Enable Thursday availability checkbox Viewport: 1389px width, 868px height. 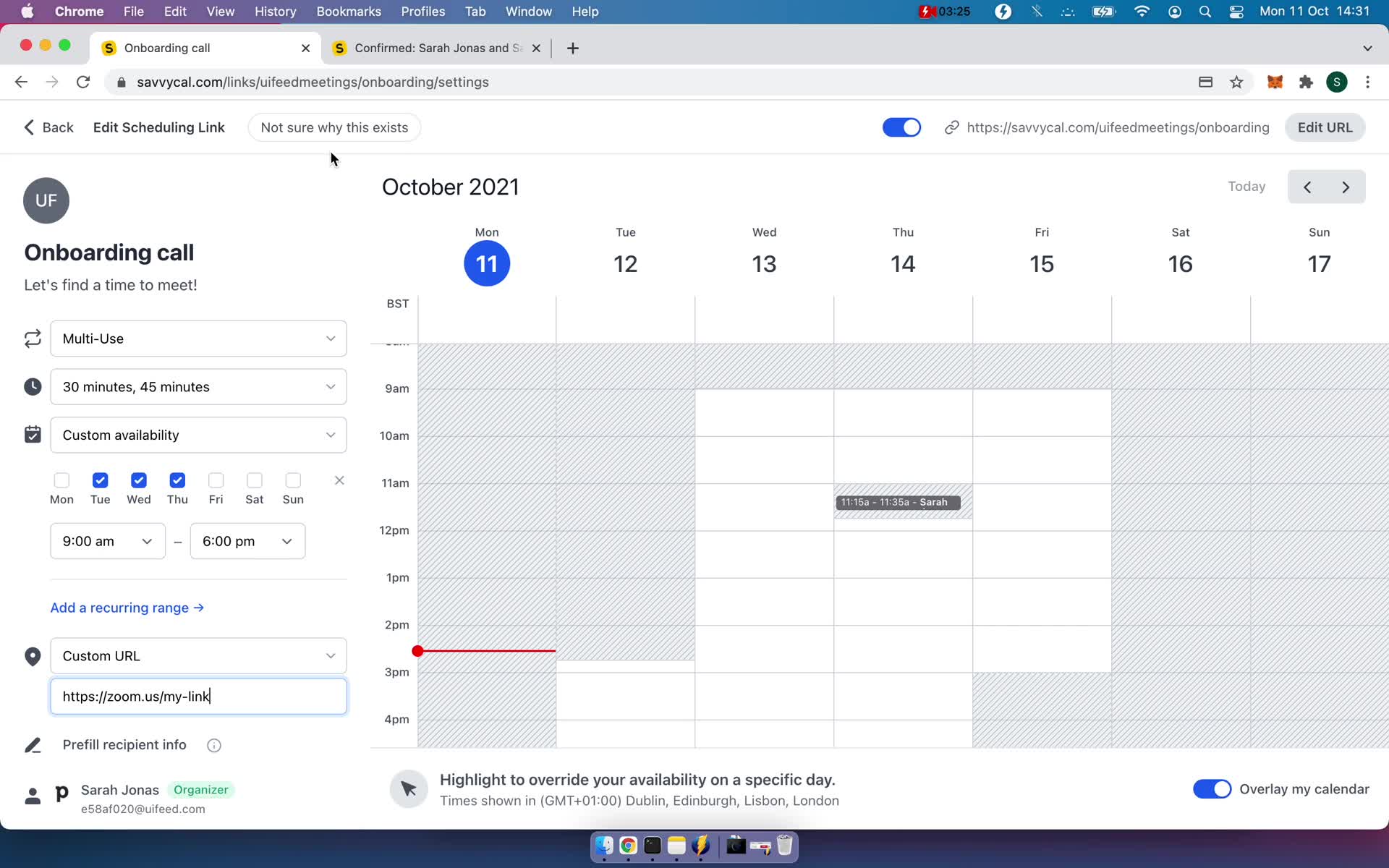[x=177, y=480]
